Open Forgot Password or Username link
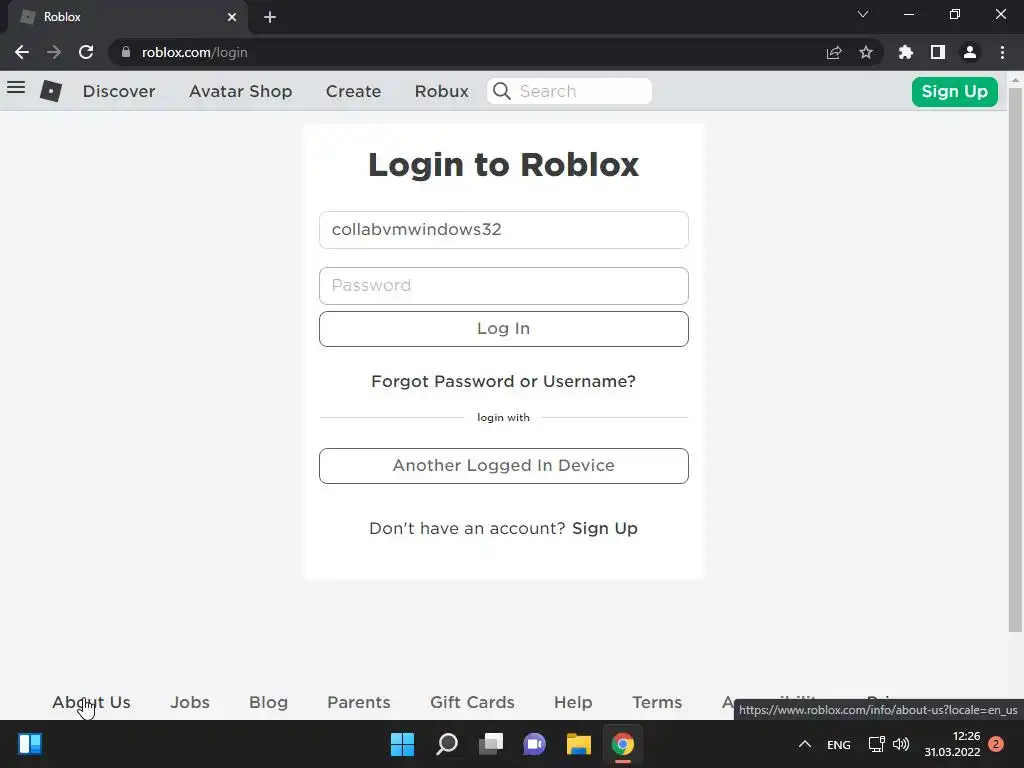Viewport: 1024px width, 768px height. point(504,381)
